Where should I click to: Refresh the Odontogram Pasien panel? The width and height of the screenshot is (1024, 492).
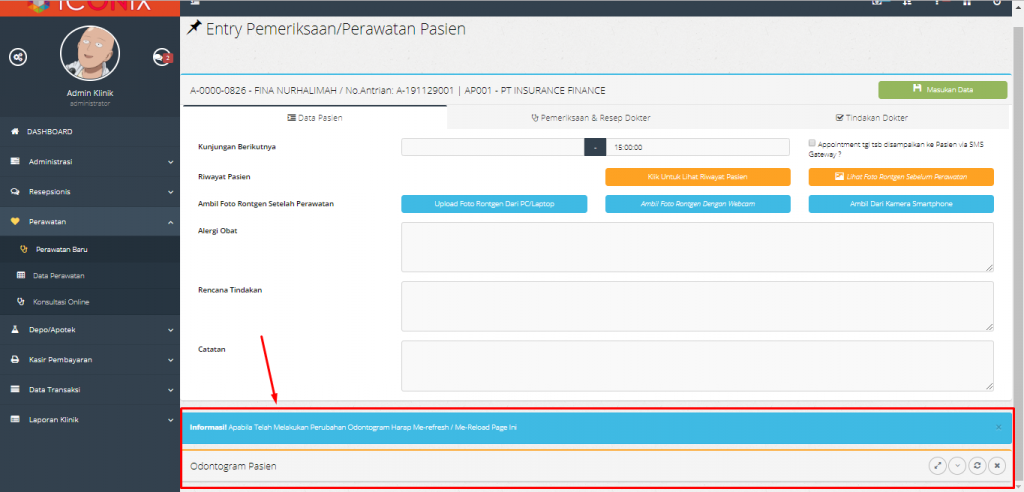coord(977,466)
